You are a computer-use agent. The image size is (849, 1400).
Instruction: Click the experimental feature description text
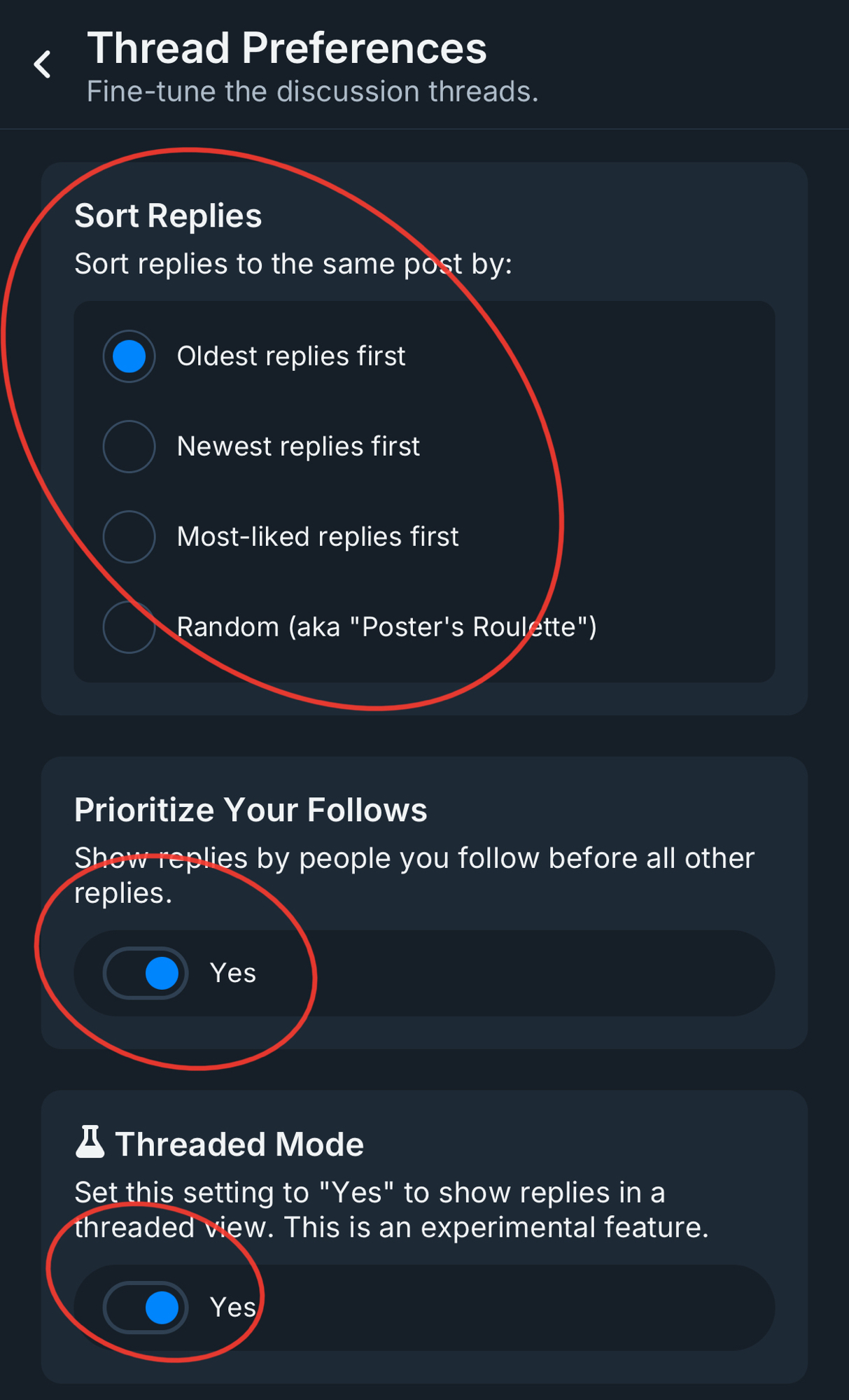pos(391,1210)
